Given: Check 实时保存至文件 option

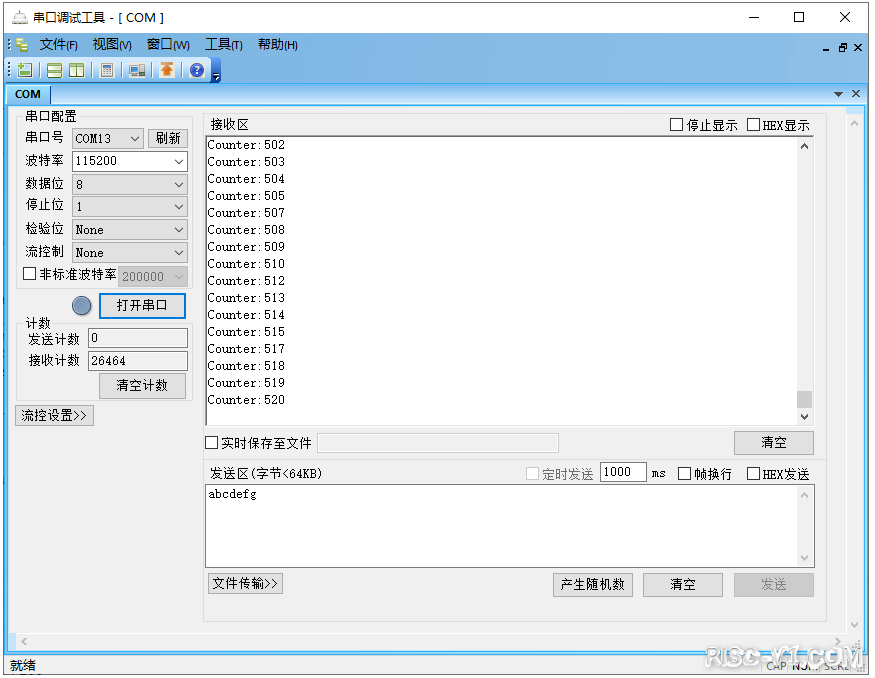Looking at the screenshot, I should [x=211, y=443].
